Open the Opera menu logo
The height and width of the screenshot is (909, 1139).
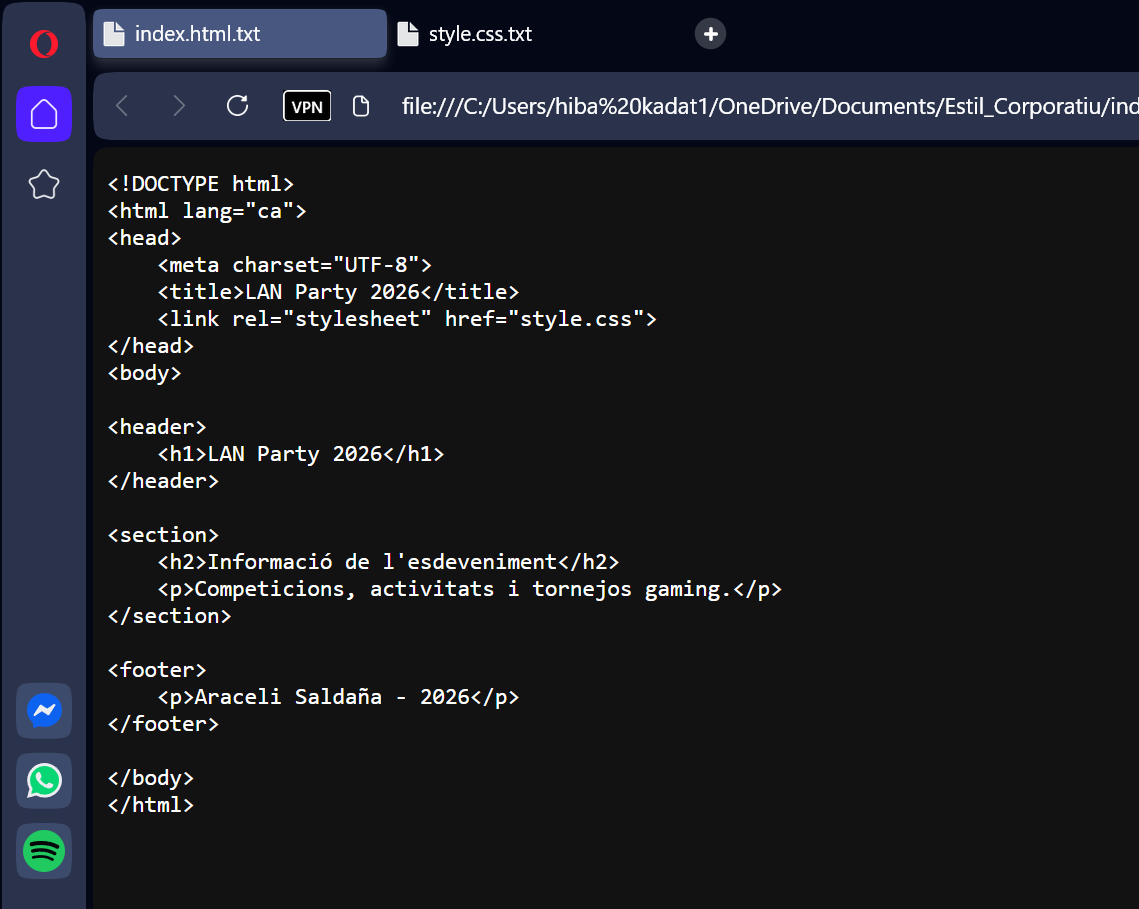pyautogui.click(x=44, y=44)
